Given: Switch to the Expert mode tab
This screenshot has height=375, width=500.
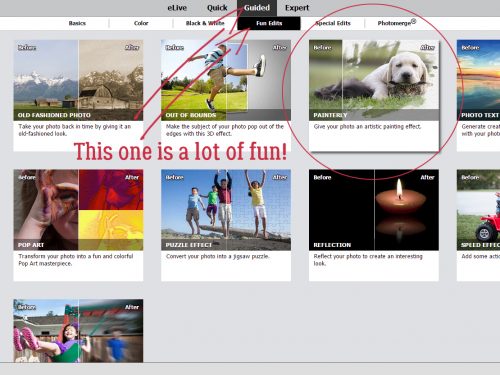Looking at the screenshot, I should [x=297, y=8].
